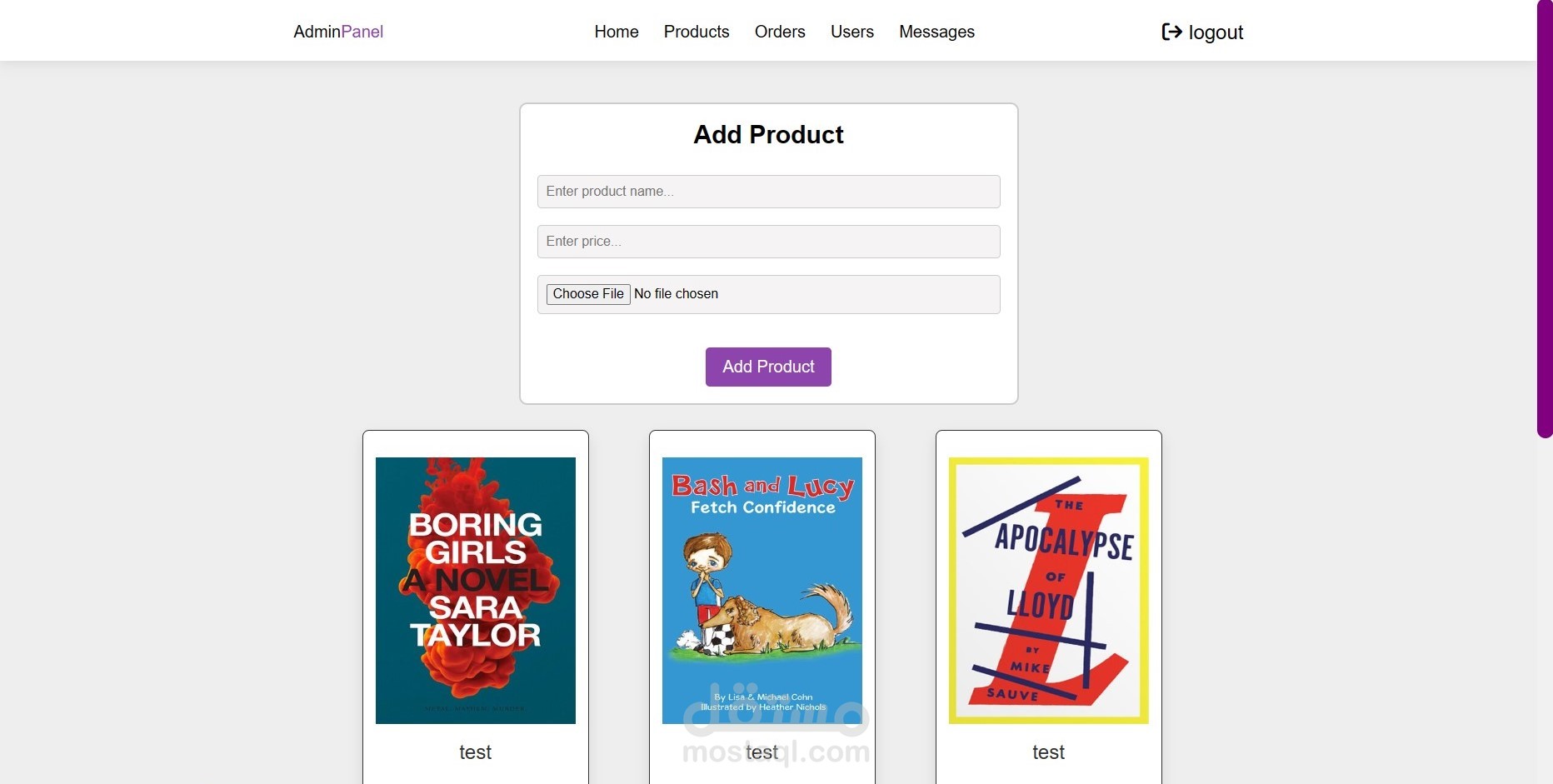Click the Add Product form heading
Image resolution: width=1553 pixels, height=784 pixels.
768,135
